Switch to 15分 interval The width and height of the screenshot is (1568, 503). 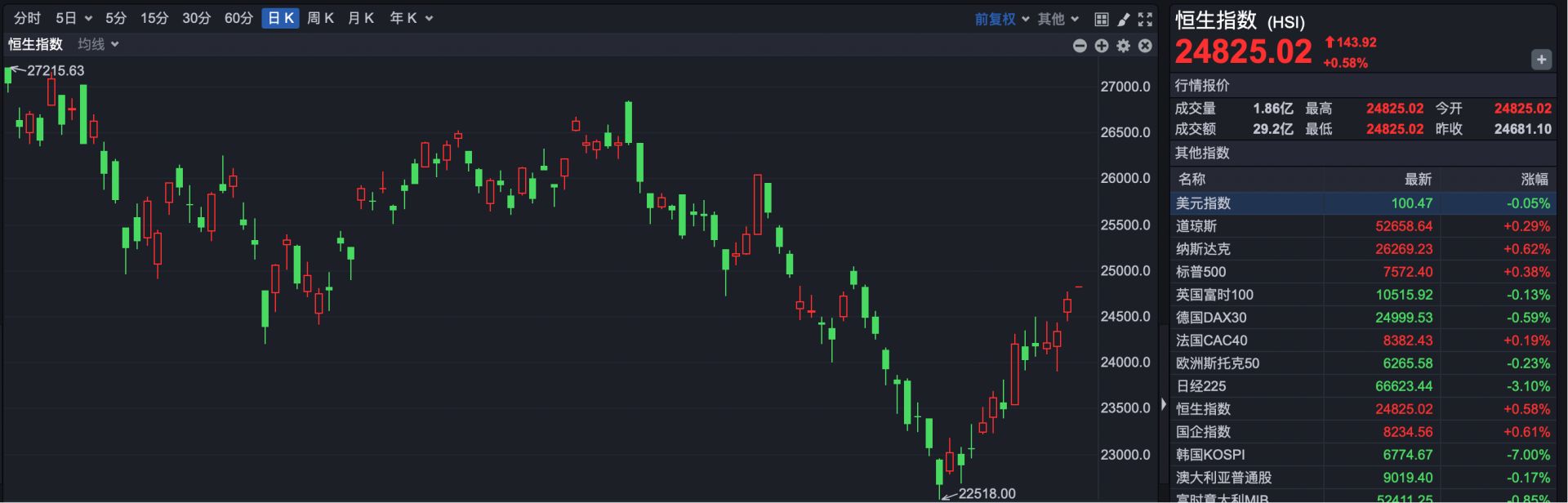pyautogui.click(x=154, y=18)
